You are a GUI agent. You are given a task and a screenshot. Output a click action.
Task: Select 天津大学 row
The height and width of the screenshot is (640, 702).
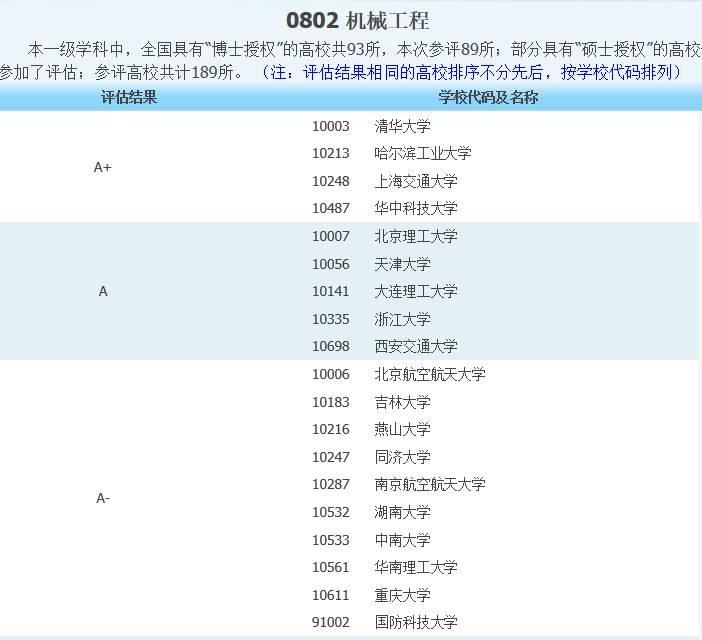402,264
